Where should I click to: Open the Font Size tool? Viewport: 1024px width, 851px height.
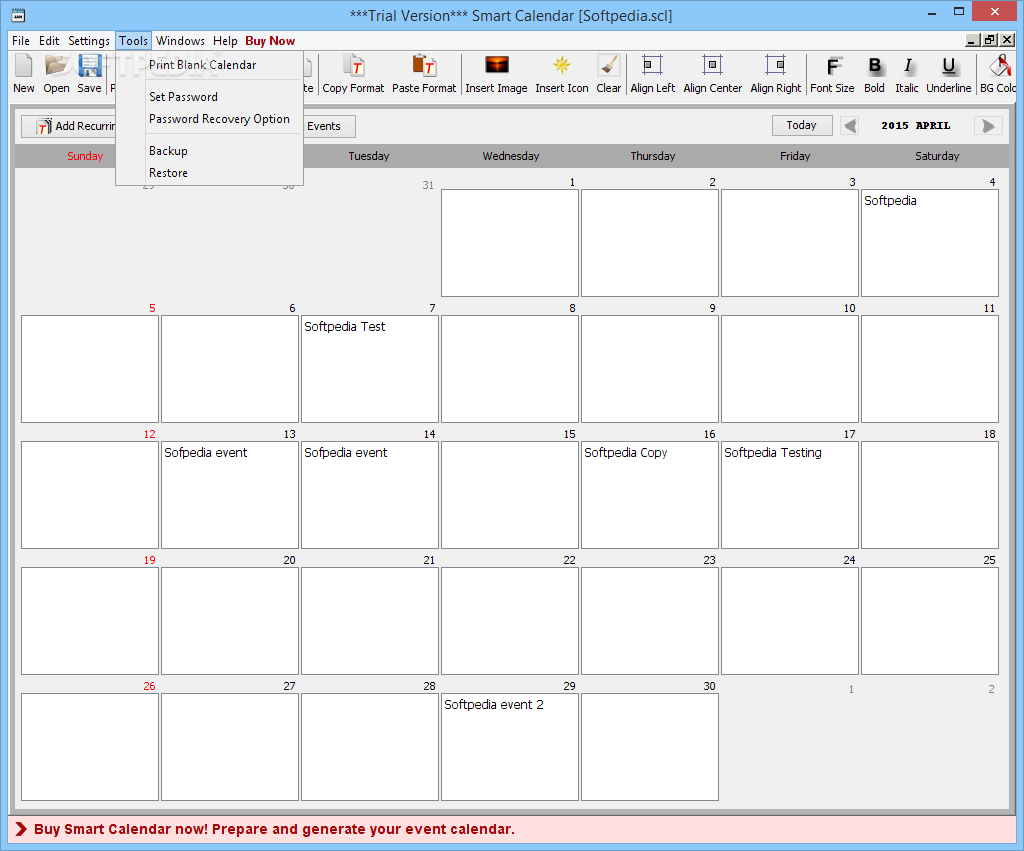832,74
